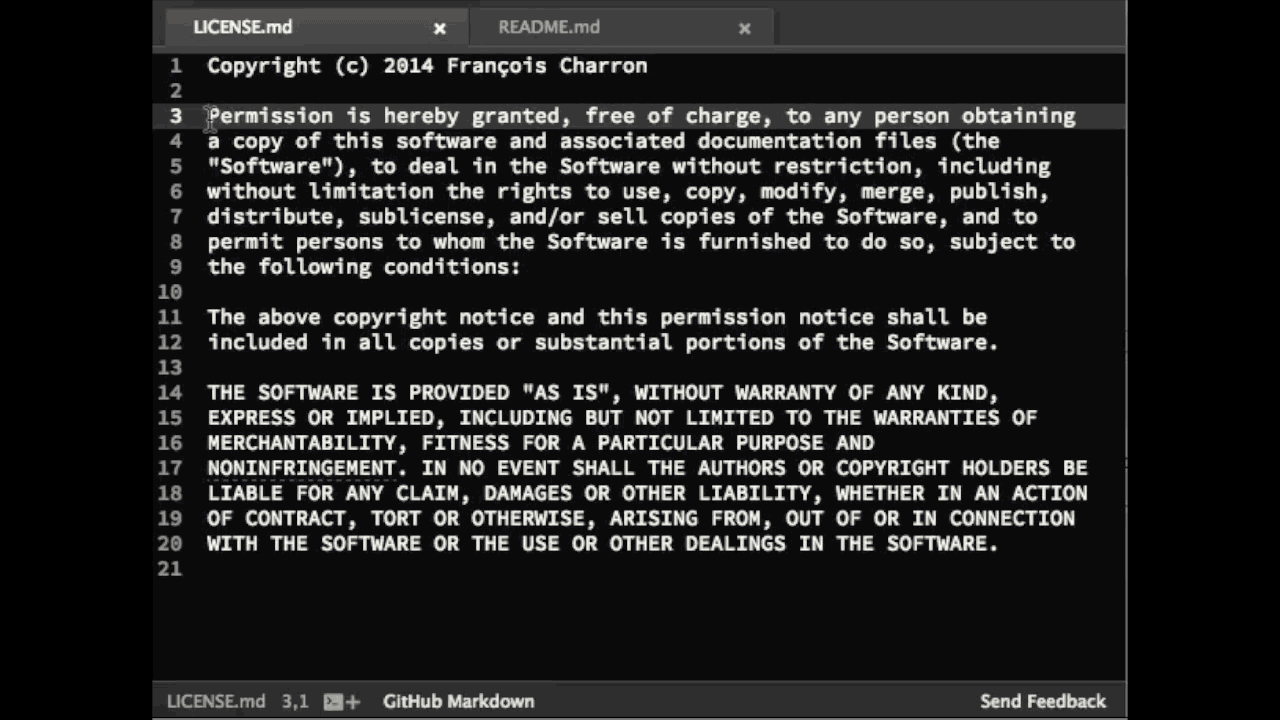This screenshot has height=720, width=1280.
Task: Open the GitHub Markdown grammar selector
Action: point(458,701)
